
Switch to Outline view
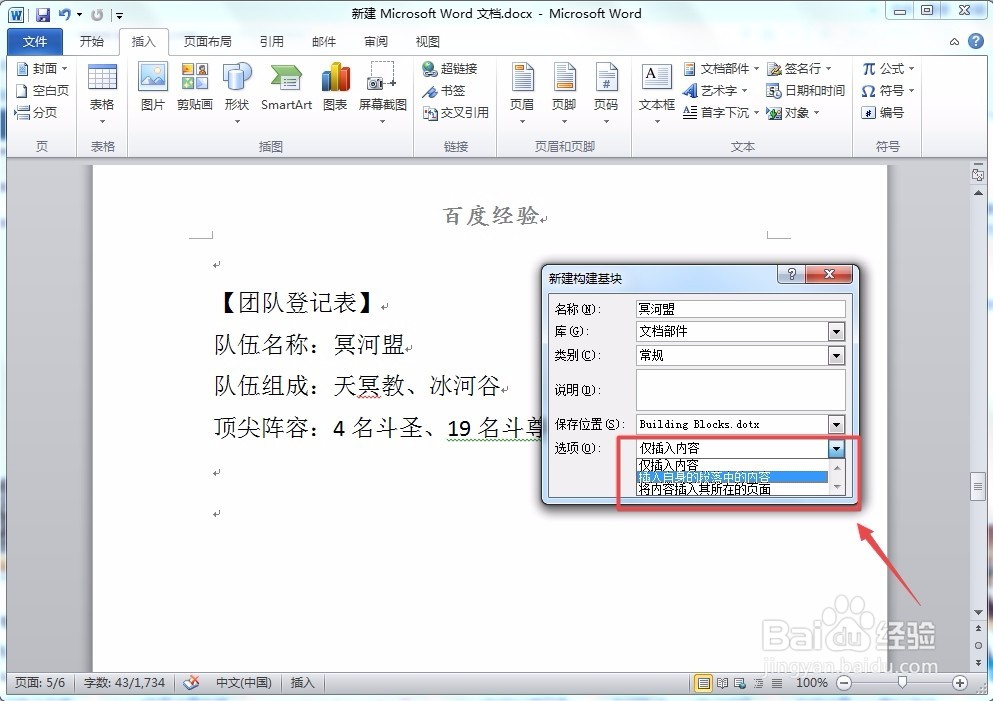tap(759, 683)
